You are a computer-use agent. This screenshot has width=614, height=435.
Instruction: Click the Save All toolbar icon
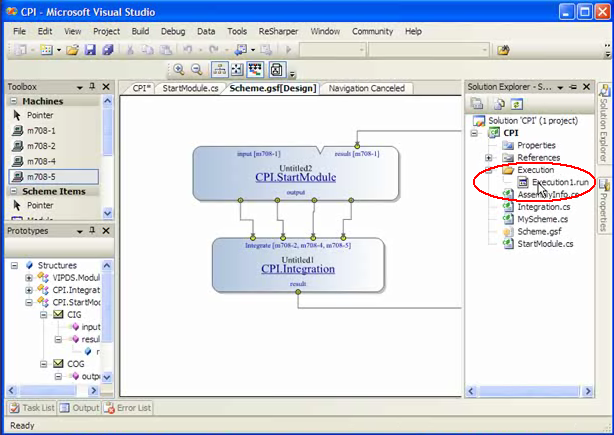tap(108, 50)
